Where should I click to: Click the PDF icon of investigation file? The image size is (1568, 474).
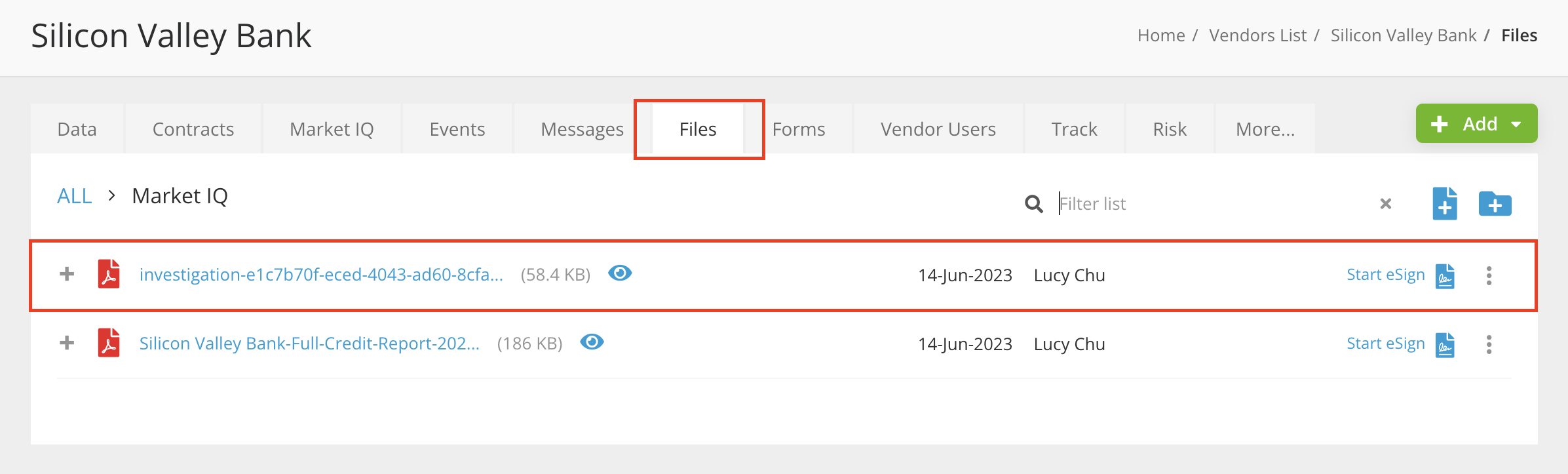tap(109, 274)
